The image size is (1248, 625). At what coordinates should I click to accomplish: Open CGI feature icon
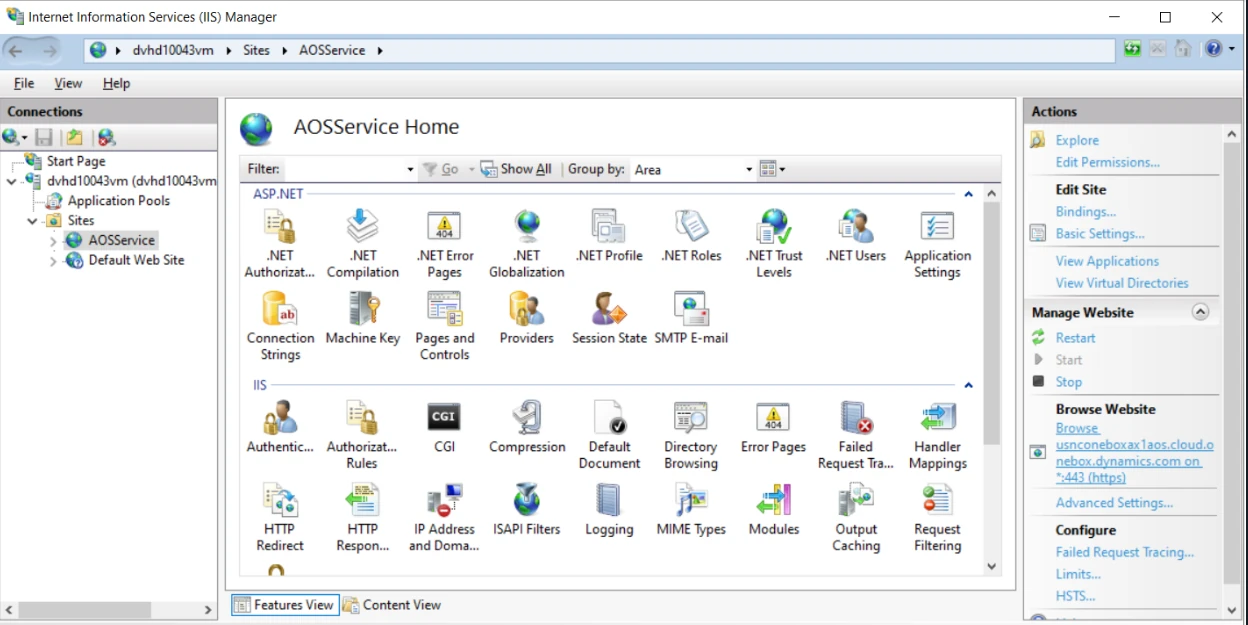tap(445, 417)
